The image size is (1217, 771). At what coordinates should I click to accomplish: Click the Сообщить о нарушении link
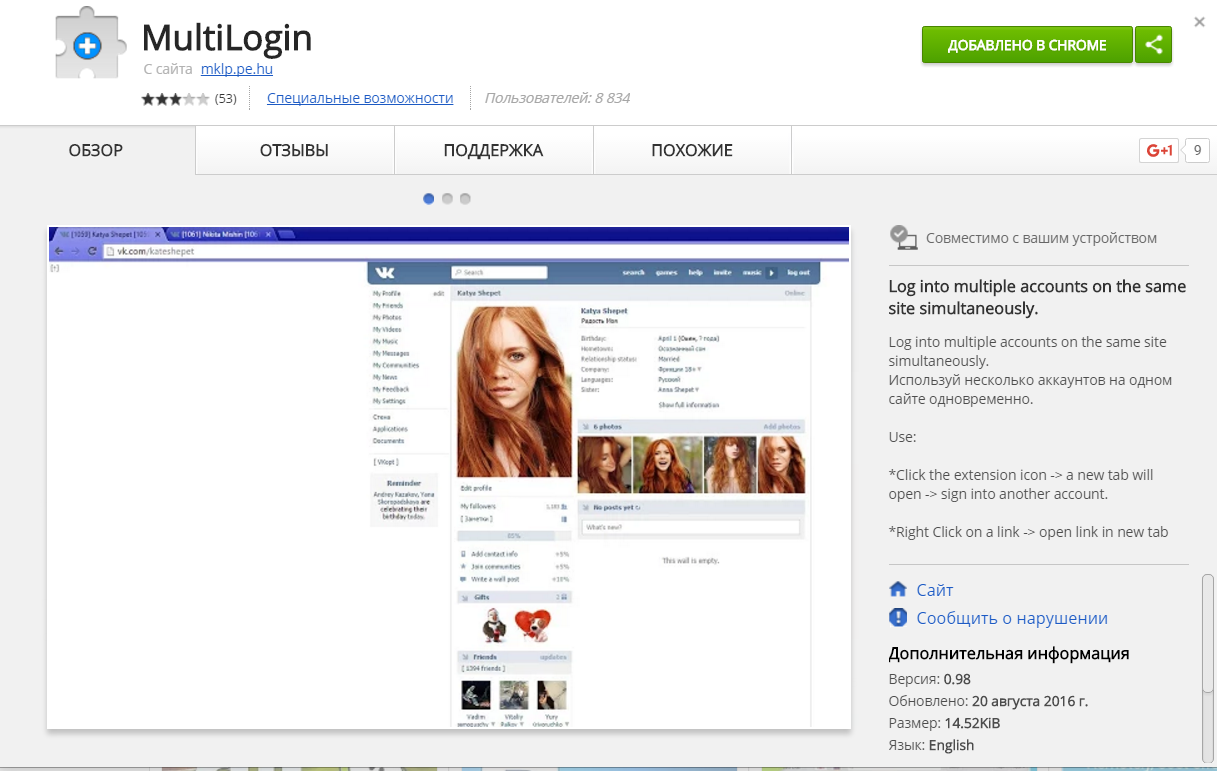coord(1012,618)
